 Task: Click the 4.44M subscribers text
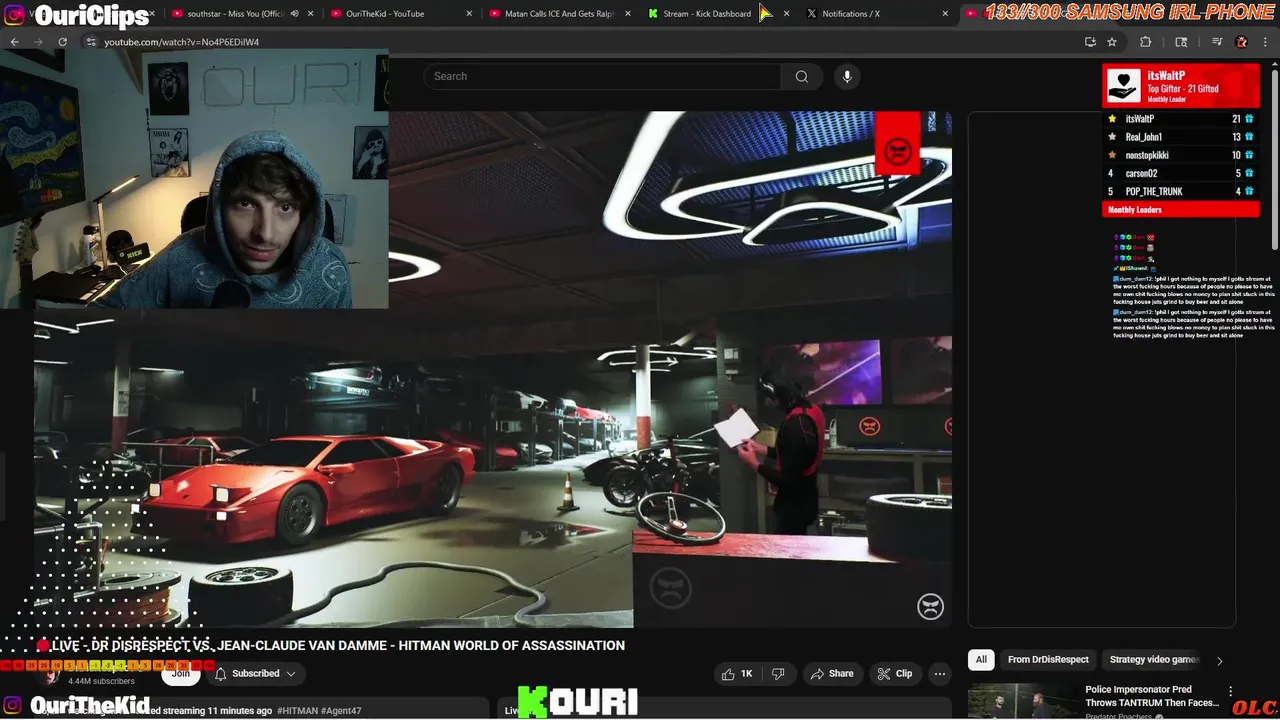(x=101, y=681)
